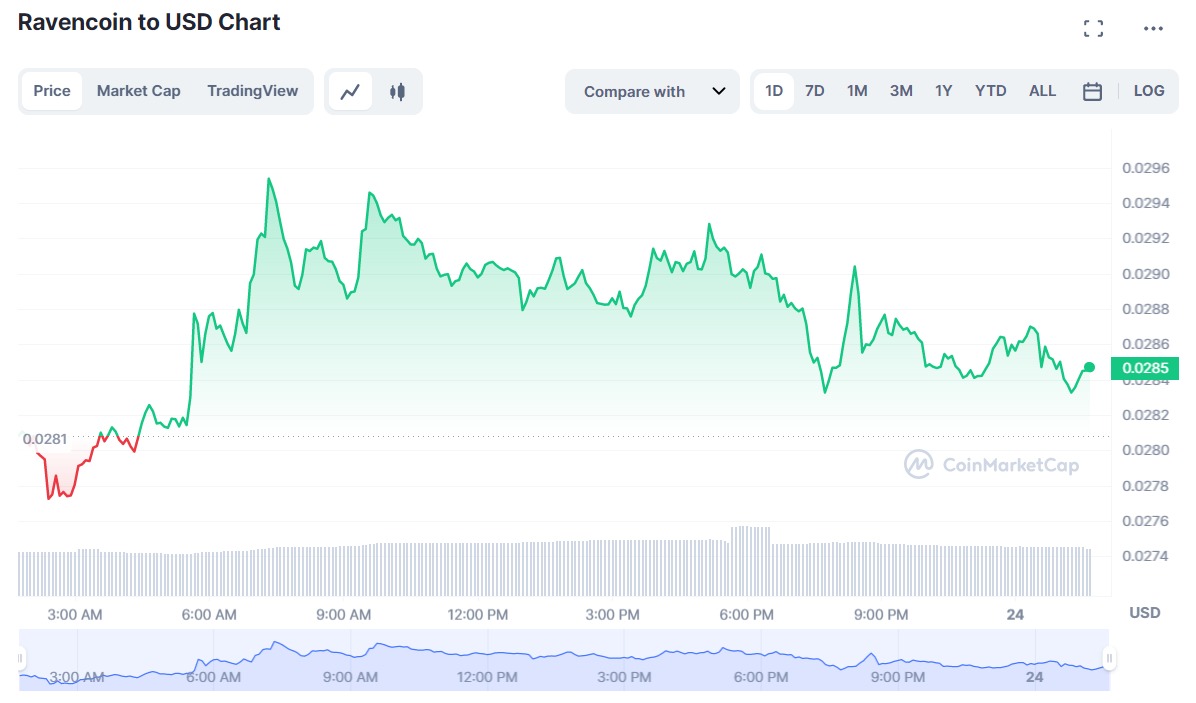Switch to line chart view
This screenshot has width=1196, height=703.
pyautogui.click(x=350, y=91)
